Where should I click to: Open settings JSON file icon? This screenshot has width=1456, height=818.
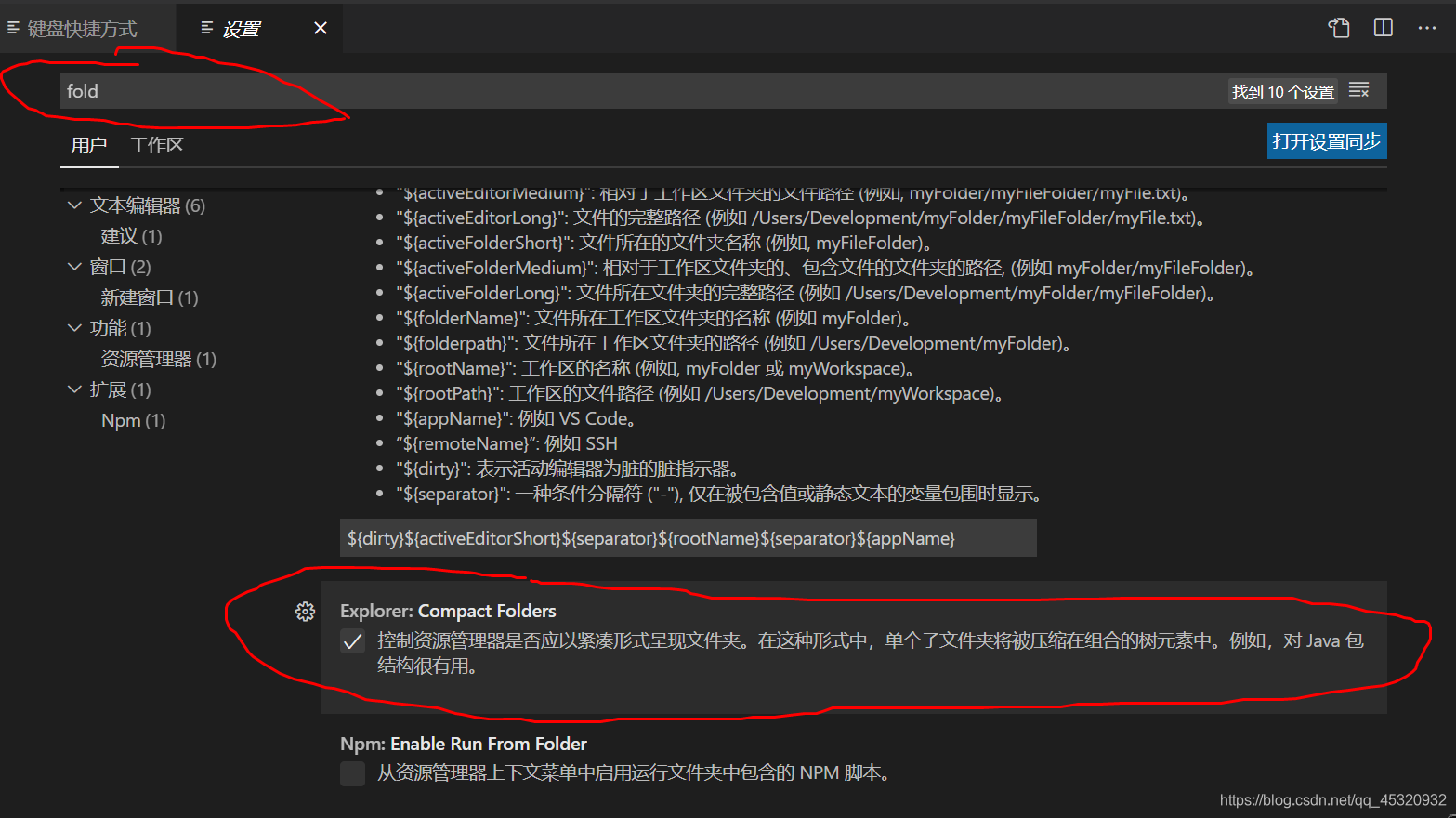coord(1339,28)
